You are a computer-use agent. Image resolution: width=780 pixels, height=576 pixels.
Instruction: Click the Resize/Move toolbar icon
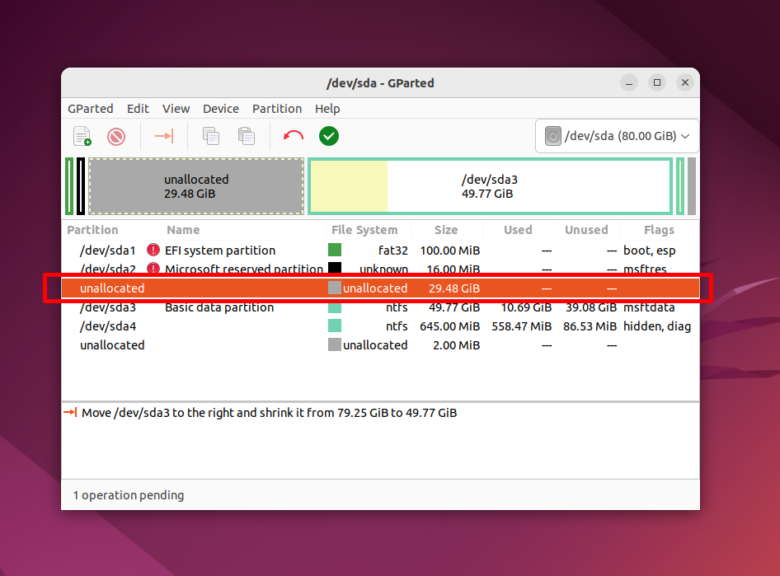pyautogui.click(x=164, y=136)
